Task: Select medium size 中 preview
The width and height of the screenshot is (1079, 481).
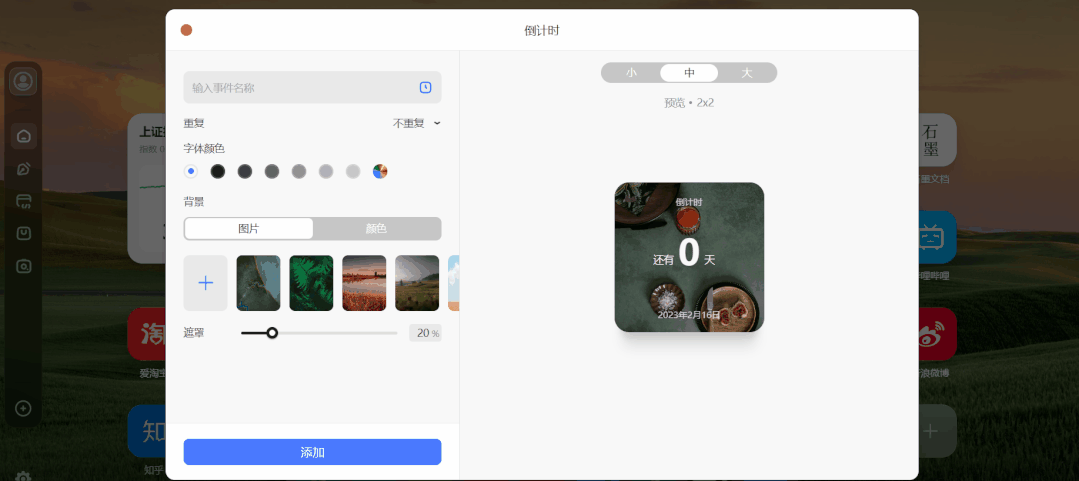Action: tap(689, 73)
